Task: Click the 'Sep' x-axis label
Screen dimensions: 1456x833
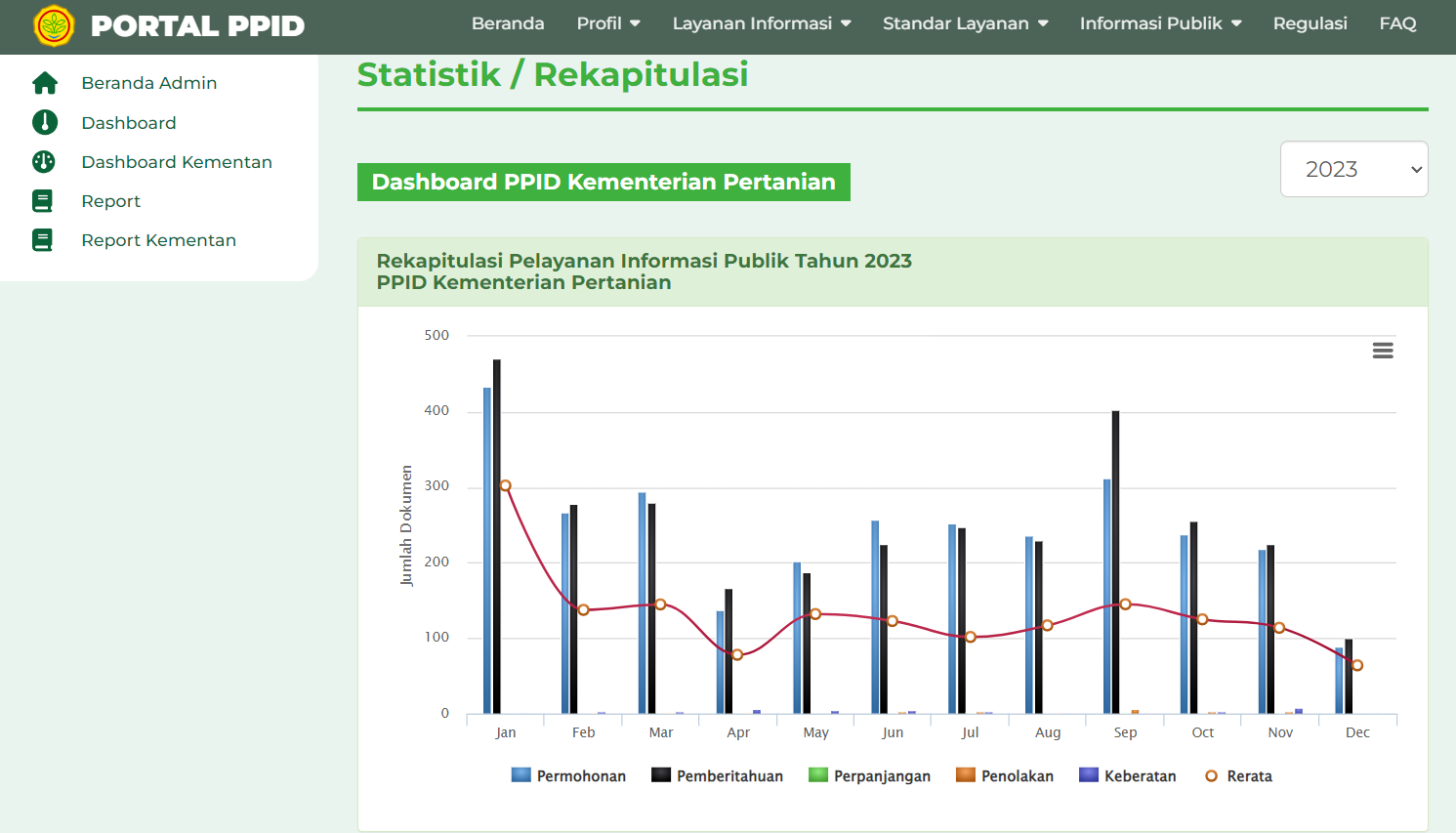Action: (1125, 732)
